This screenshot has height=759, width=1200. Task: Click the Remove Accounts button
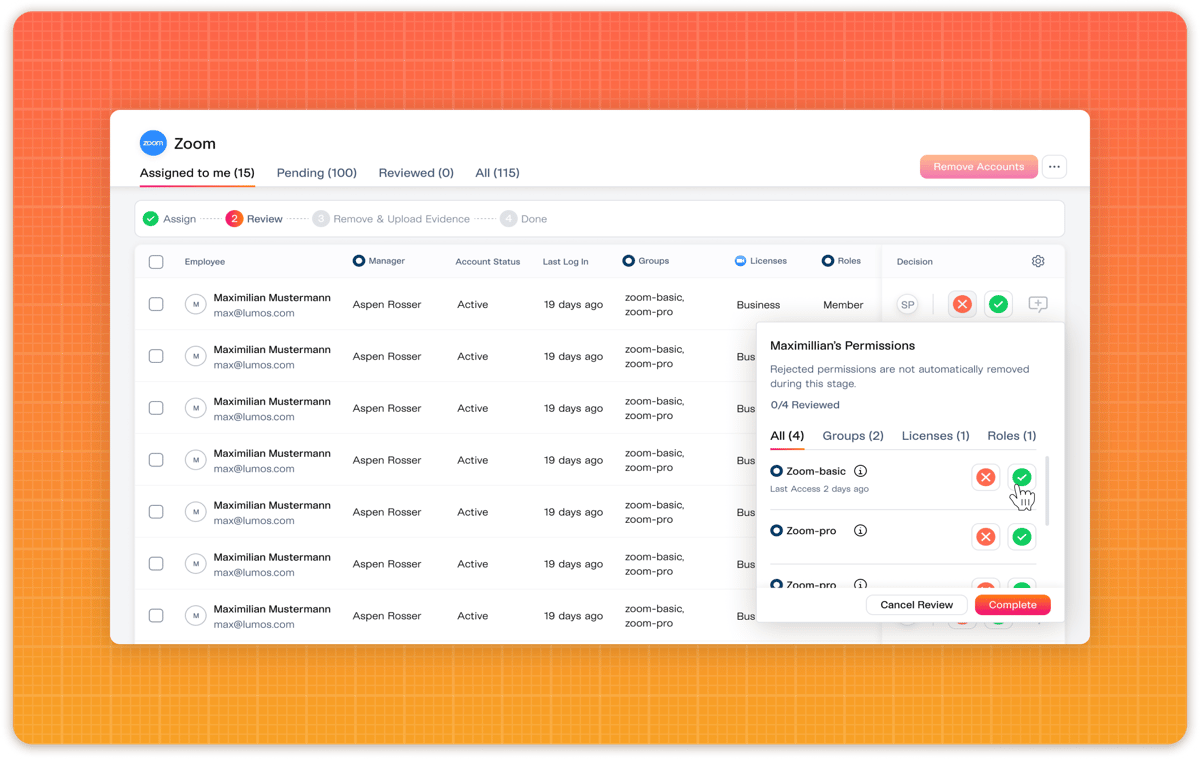(978, 166)
